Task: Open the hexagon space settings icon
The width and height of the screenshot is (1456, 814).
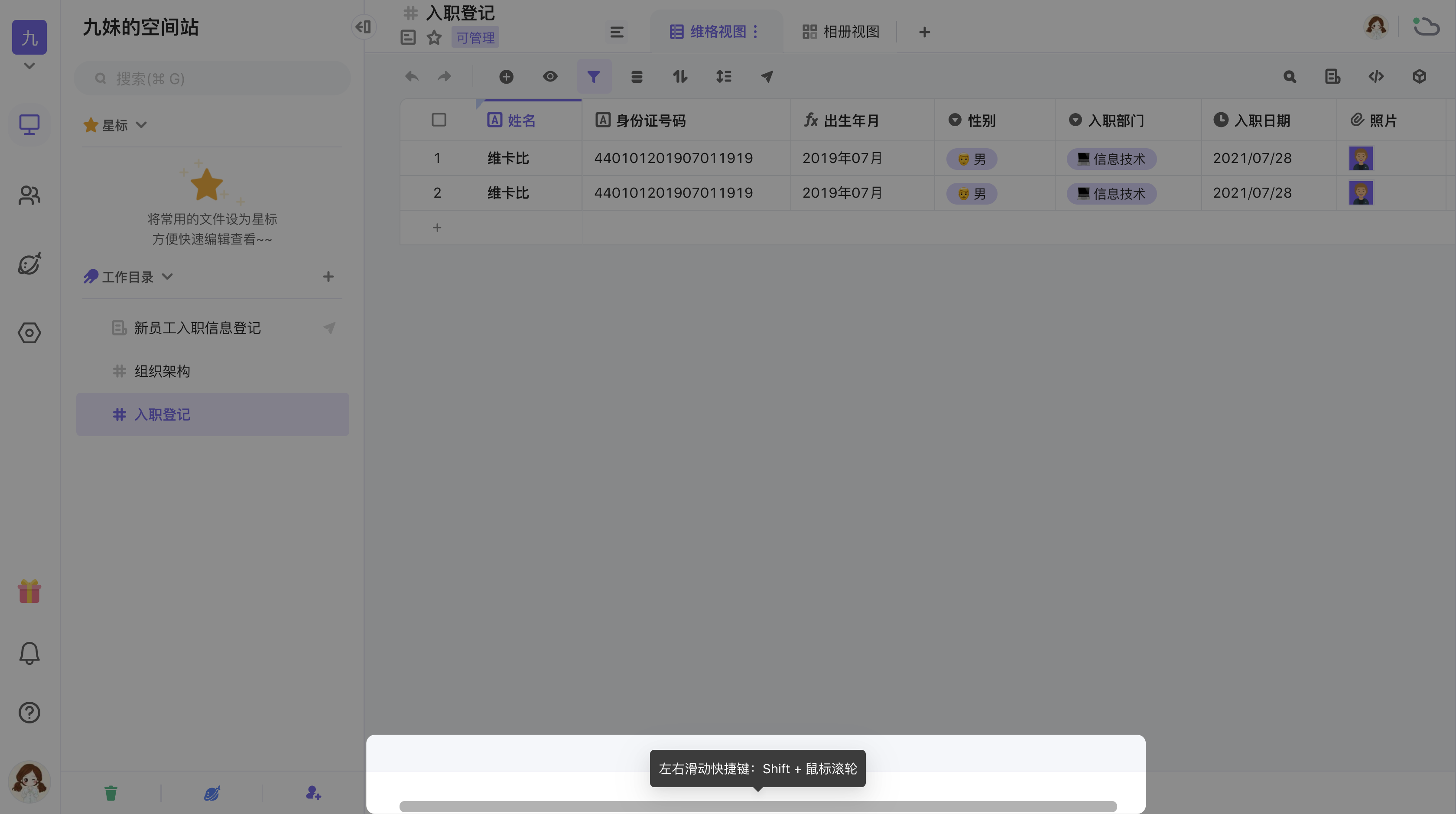Action: pos(29,333)
